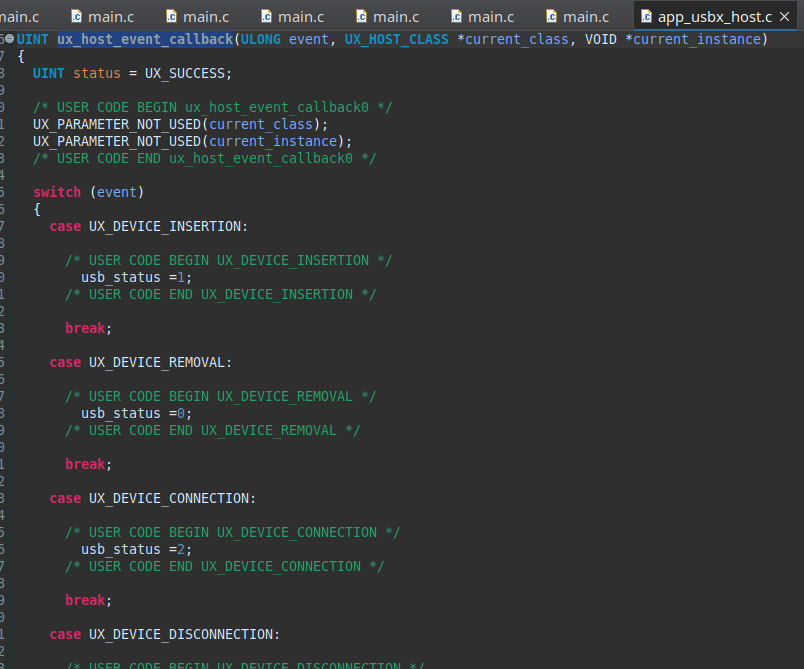The image size is (804, 669).
Task: Switch to the app_usbx_host.c editor tab
Action: coord(714,17)
